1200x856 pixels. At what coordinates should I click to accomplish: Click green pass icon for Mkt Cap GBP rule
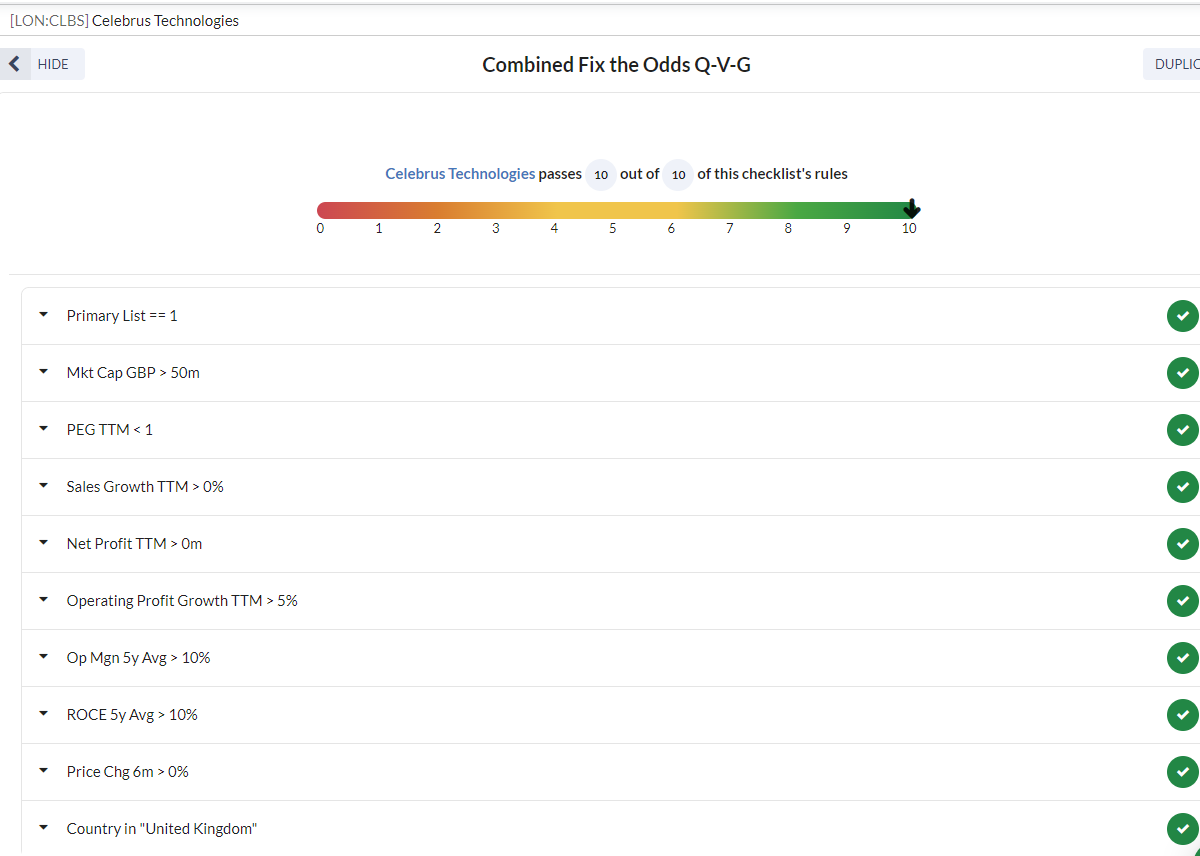[x=1182, y=373]
